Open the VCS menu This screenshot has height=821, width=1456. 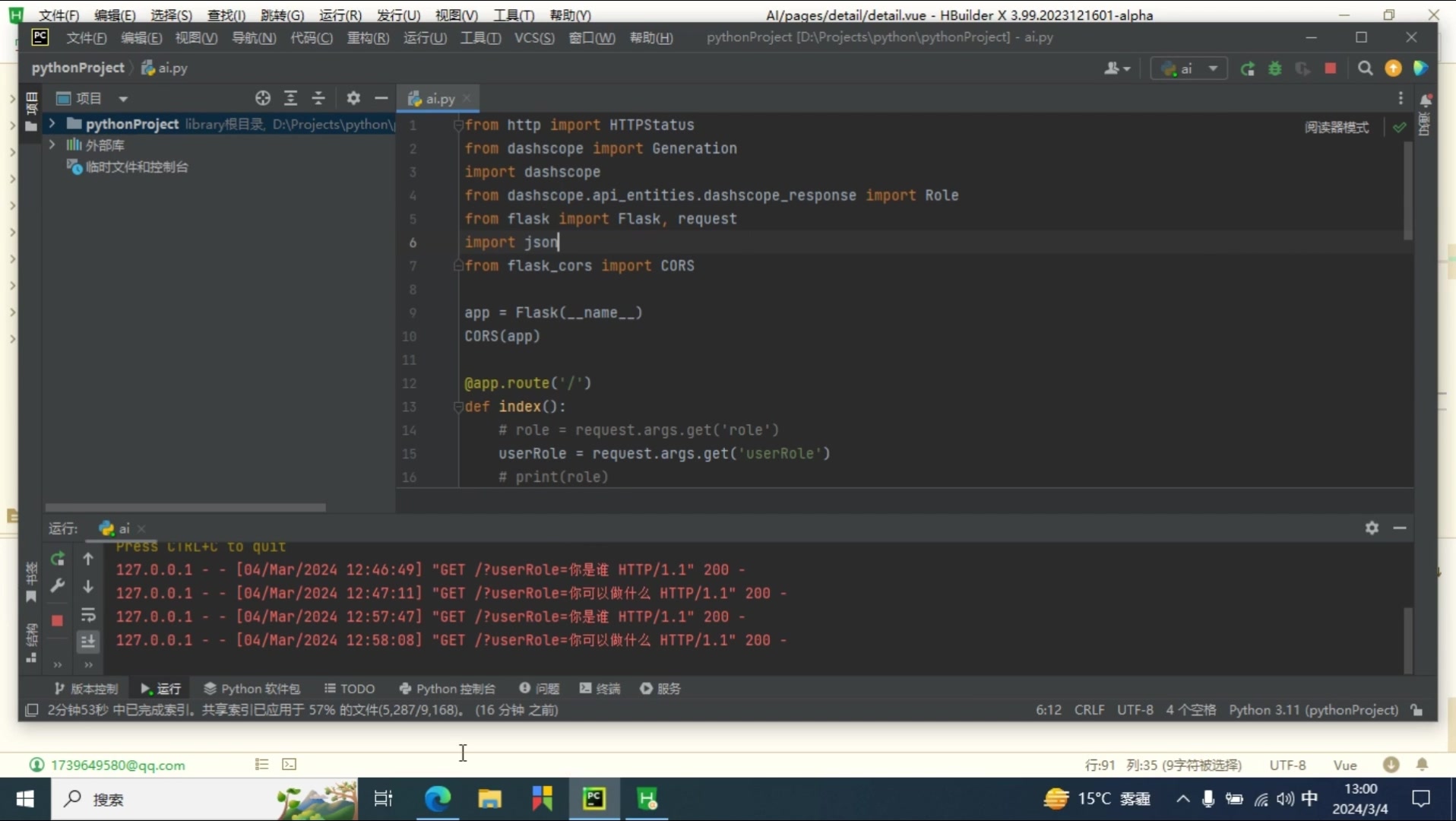point(533,37)
